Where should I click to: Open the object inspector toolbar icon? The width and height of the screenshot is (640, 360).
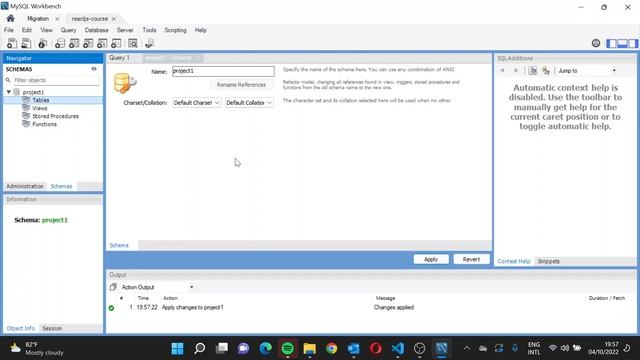pos(42,43)
